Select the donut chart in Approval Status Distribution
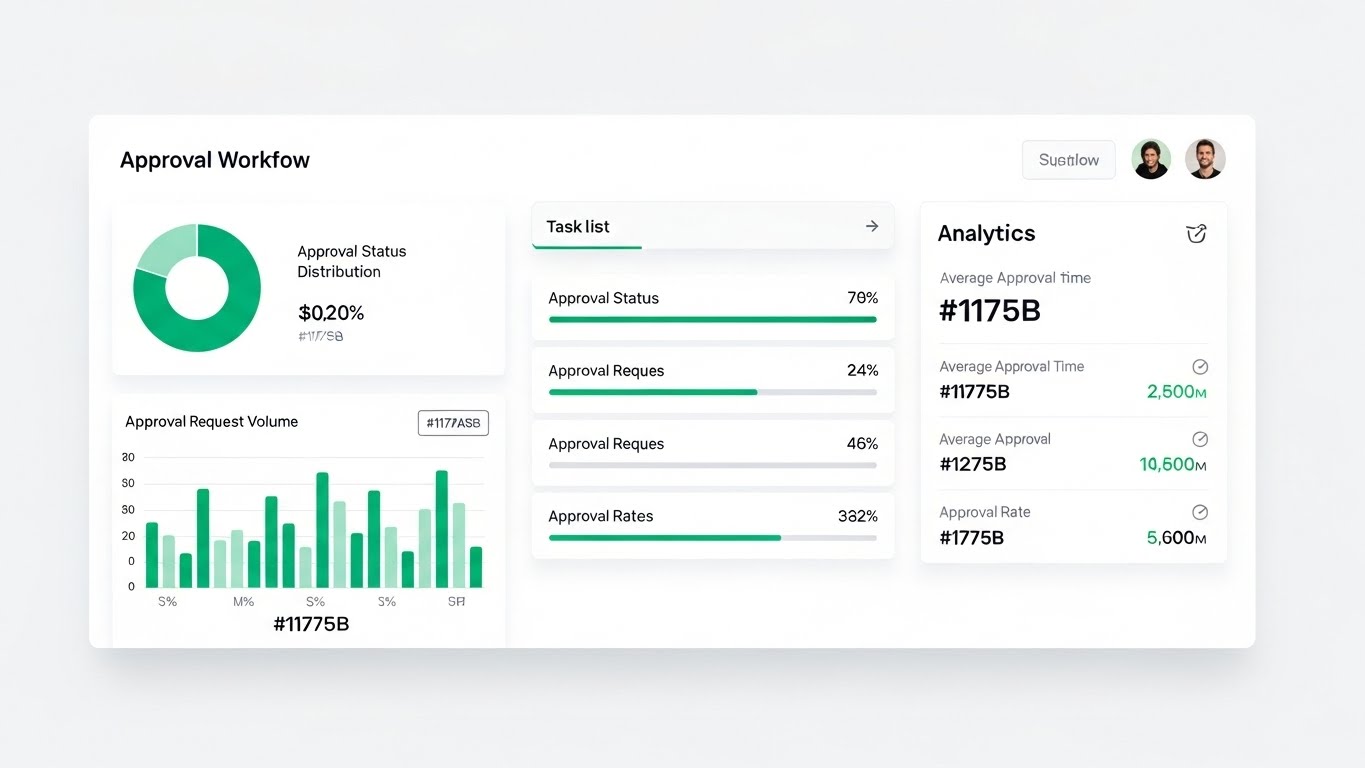 197,287
